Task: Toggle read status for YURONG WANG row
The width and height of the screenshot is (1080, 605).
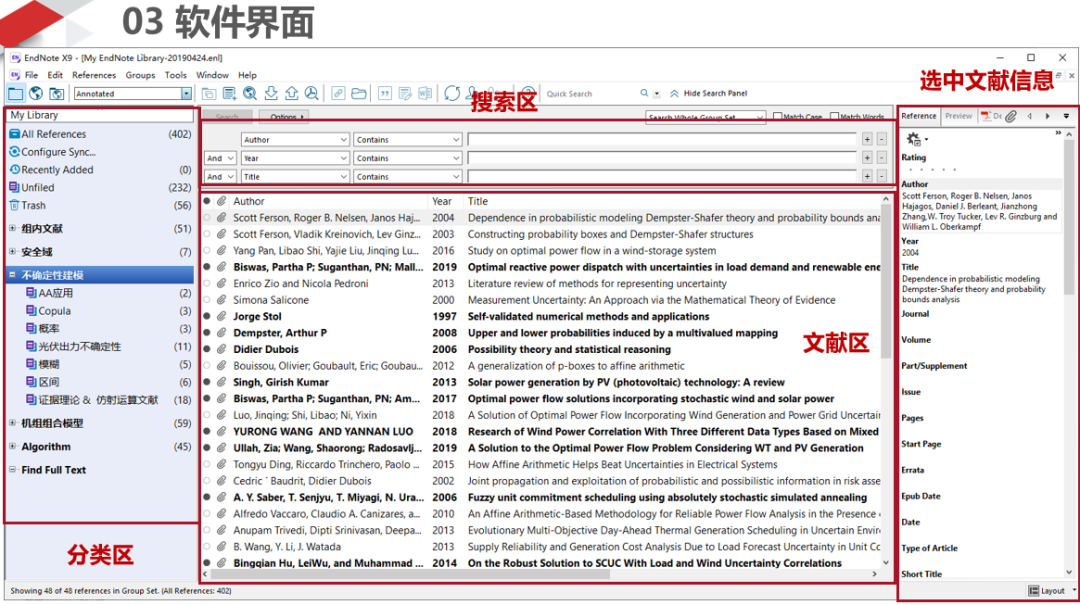Action: 207,432
